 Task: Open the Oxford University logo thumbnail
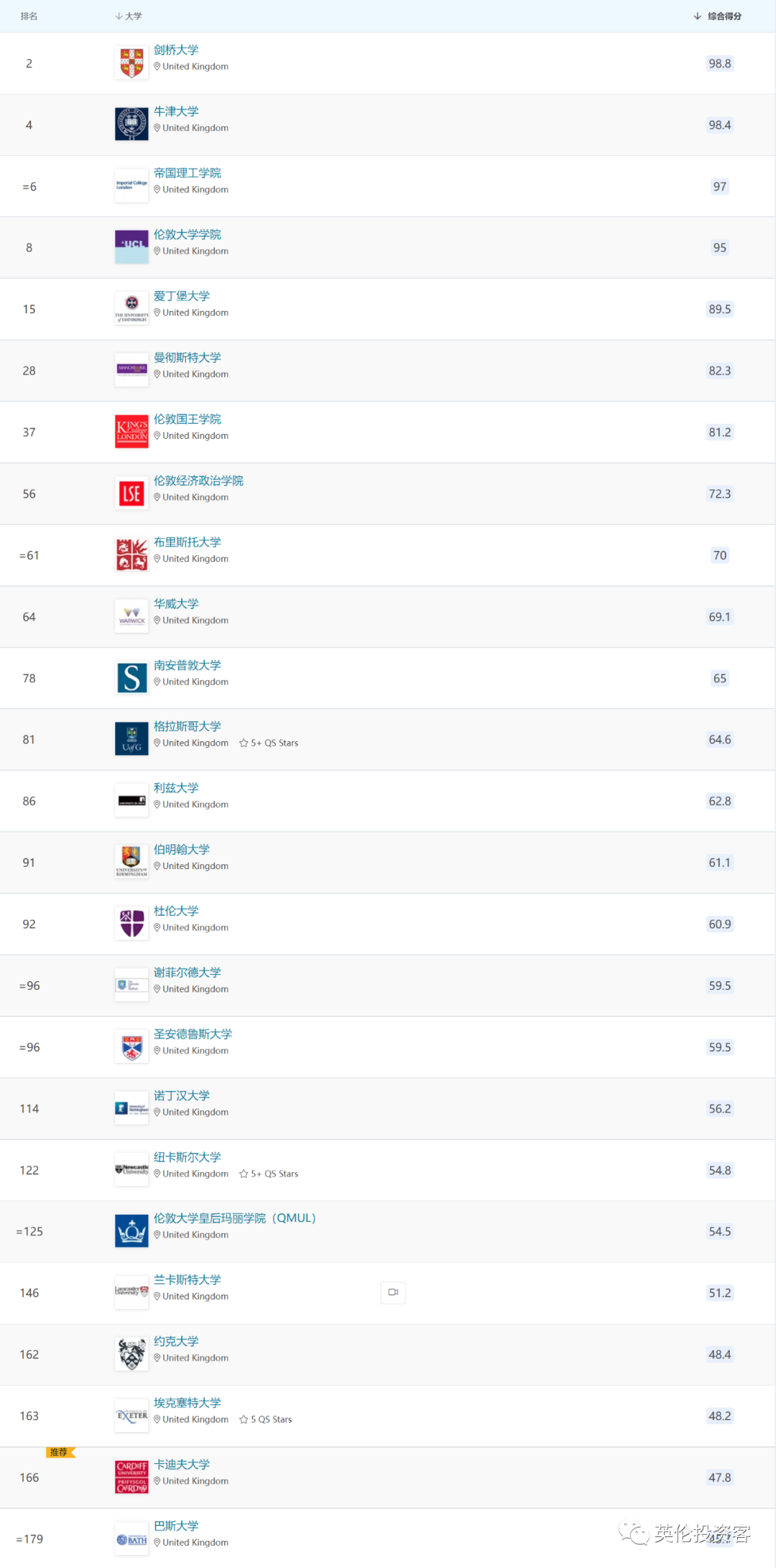pos(131,124)
